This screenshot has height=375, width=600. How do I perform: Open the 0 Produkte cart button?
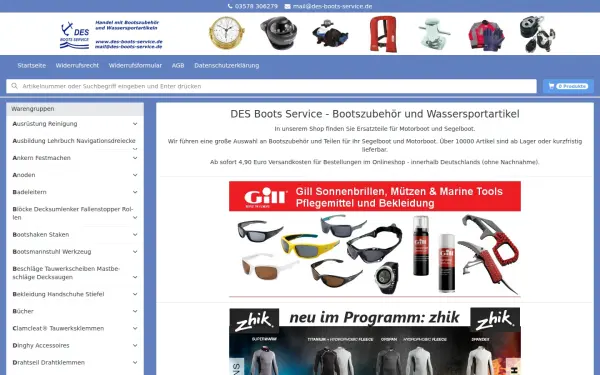click(568, 86)
